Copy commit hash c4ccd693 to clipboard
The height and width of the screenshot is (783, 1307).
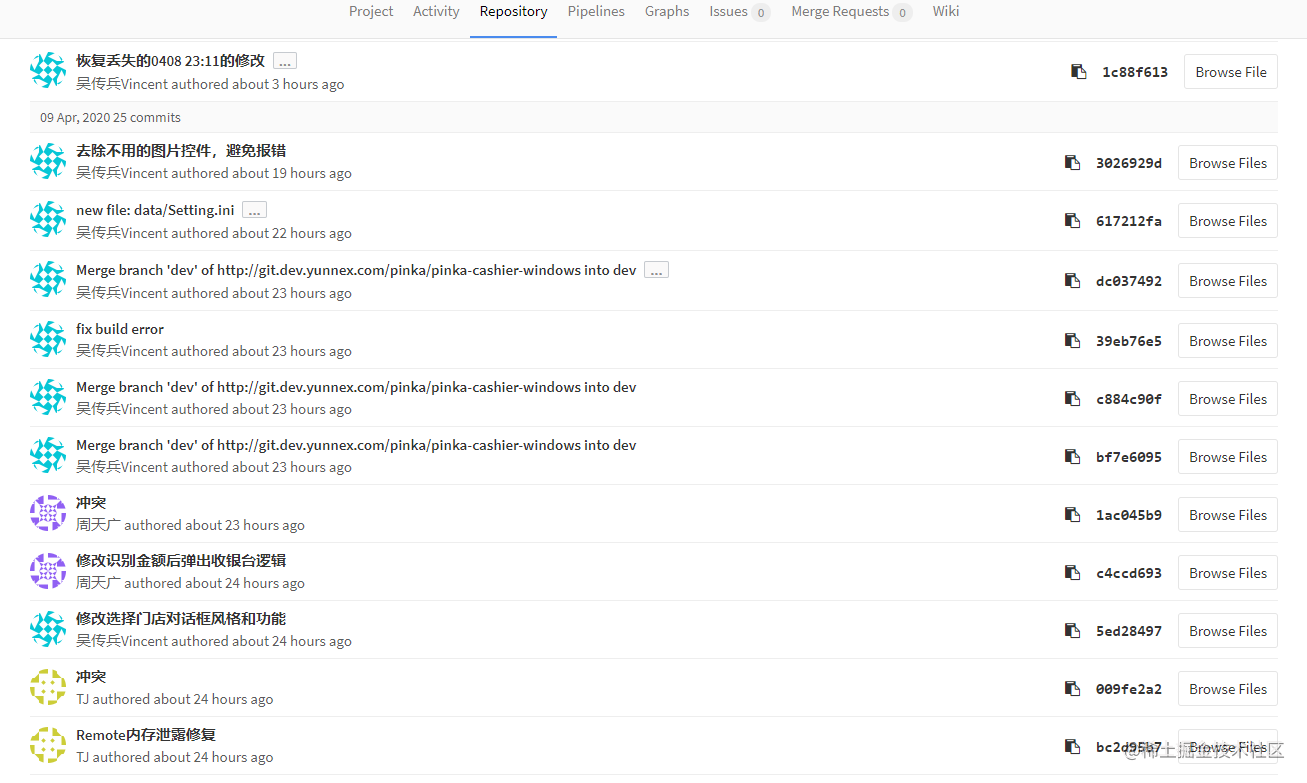point(1073,573)
